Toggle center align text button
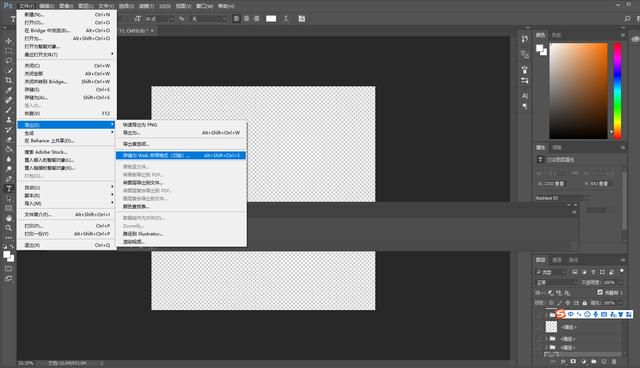640x368 pixels. click(x=247, y=19)
